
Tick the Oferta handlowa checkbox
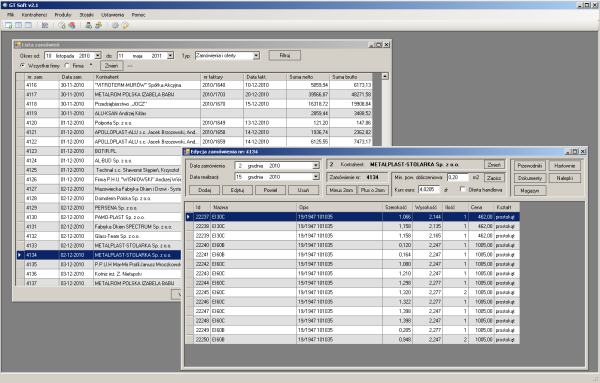[463, 189]
